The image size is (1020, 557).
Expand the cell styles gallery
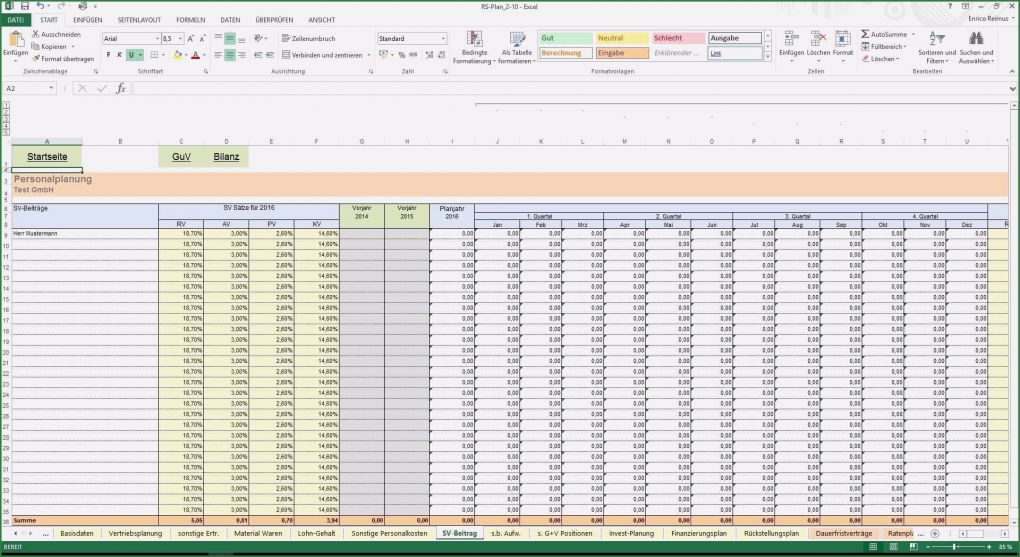click(768, 57)
